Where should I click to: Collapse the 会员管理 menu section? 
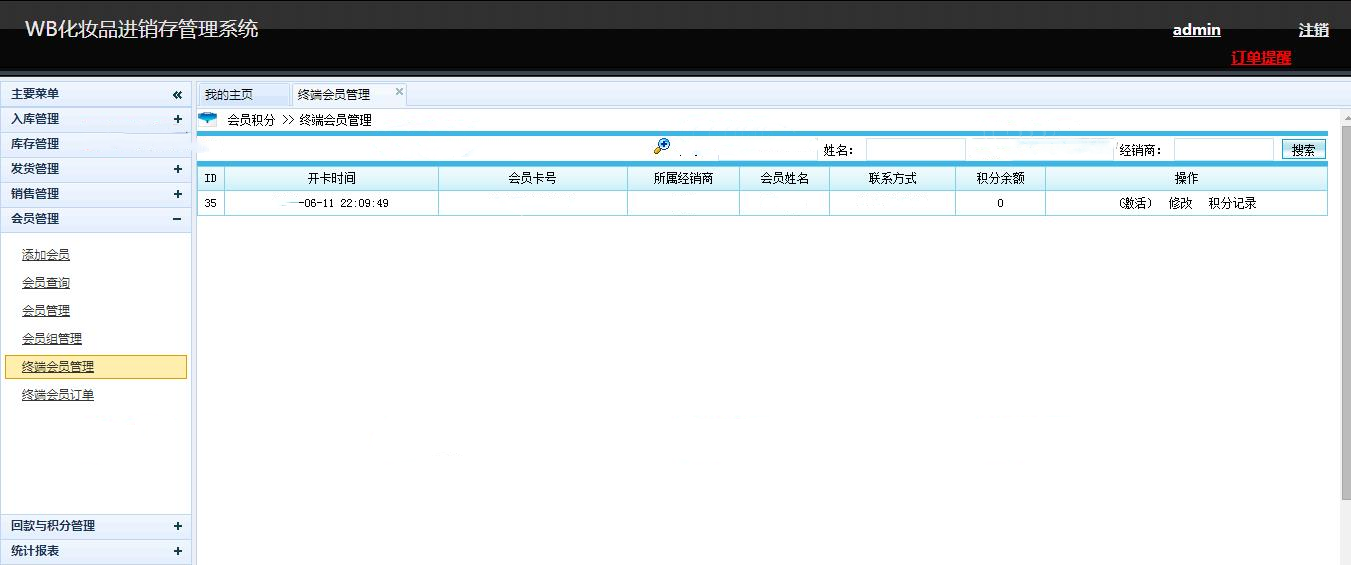pyautogui.click(x=95, y=219)
